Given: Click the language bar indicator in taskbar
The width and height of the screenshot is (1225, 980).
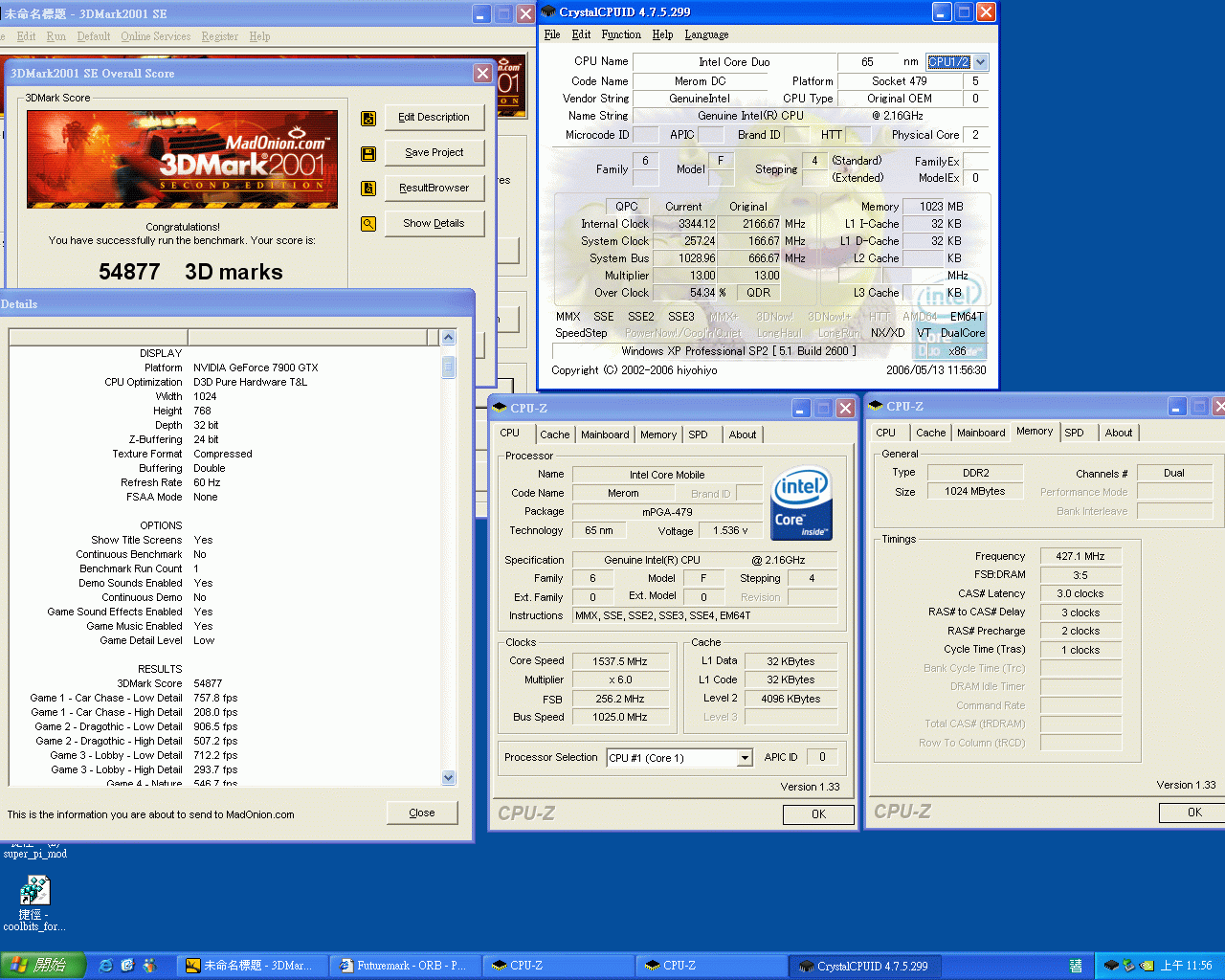Looking at the screenshot, I should tap(1076, 966).
